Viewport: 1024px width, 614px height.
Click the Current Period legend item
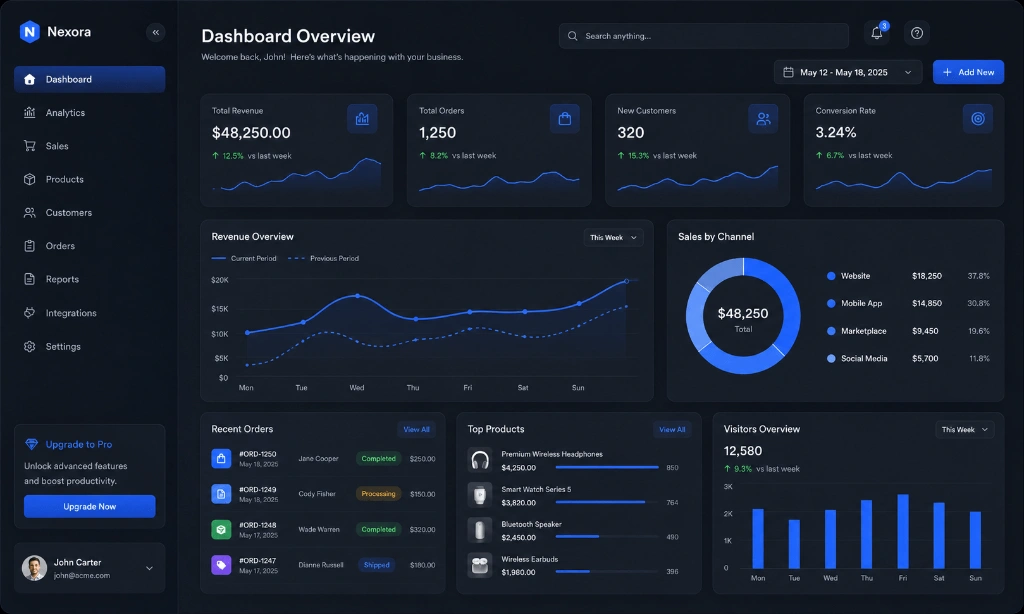click(244, 259)
